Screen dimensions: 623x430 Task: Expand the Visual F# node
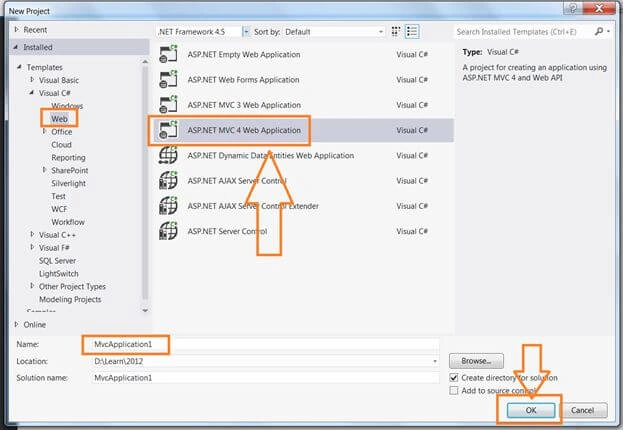point(32,247)
